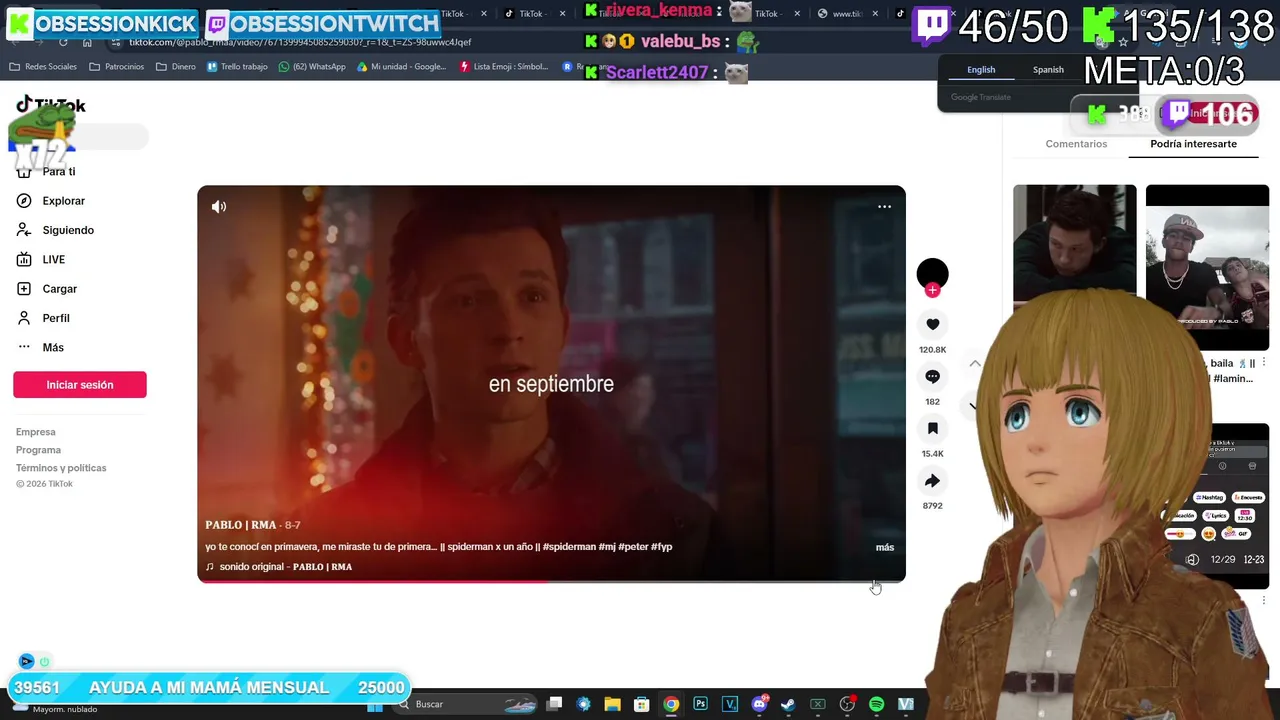This screenshot has width=1280, height=720.
Task: Pause the video by clicking the player
Action: coord(551,383)
